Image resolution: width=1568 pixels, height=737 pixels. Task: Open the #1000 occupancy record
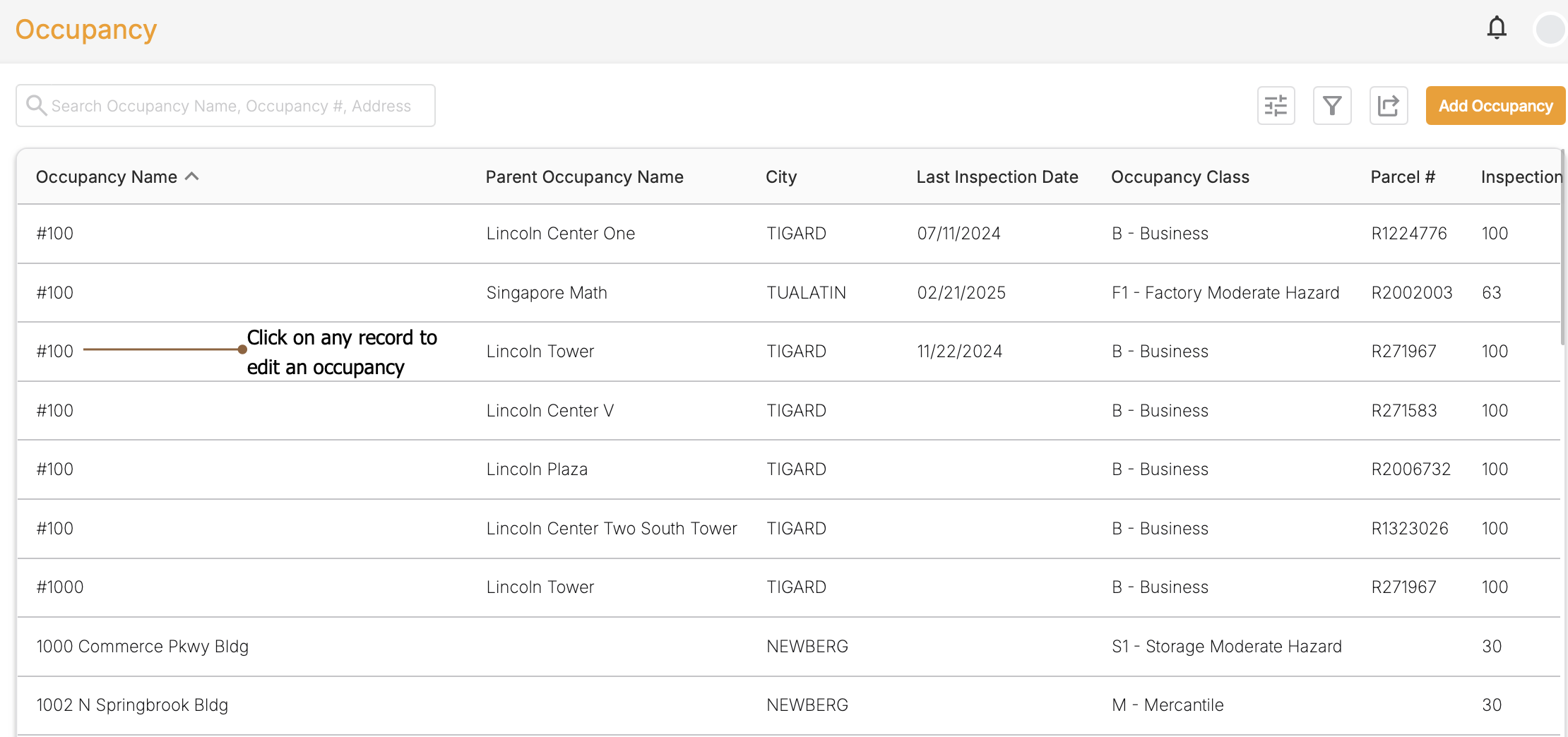point(60,587)
